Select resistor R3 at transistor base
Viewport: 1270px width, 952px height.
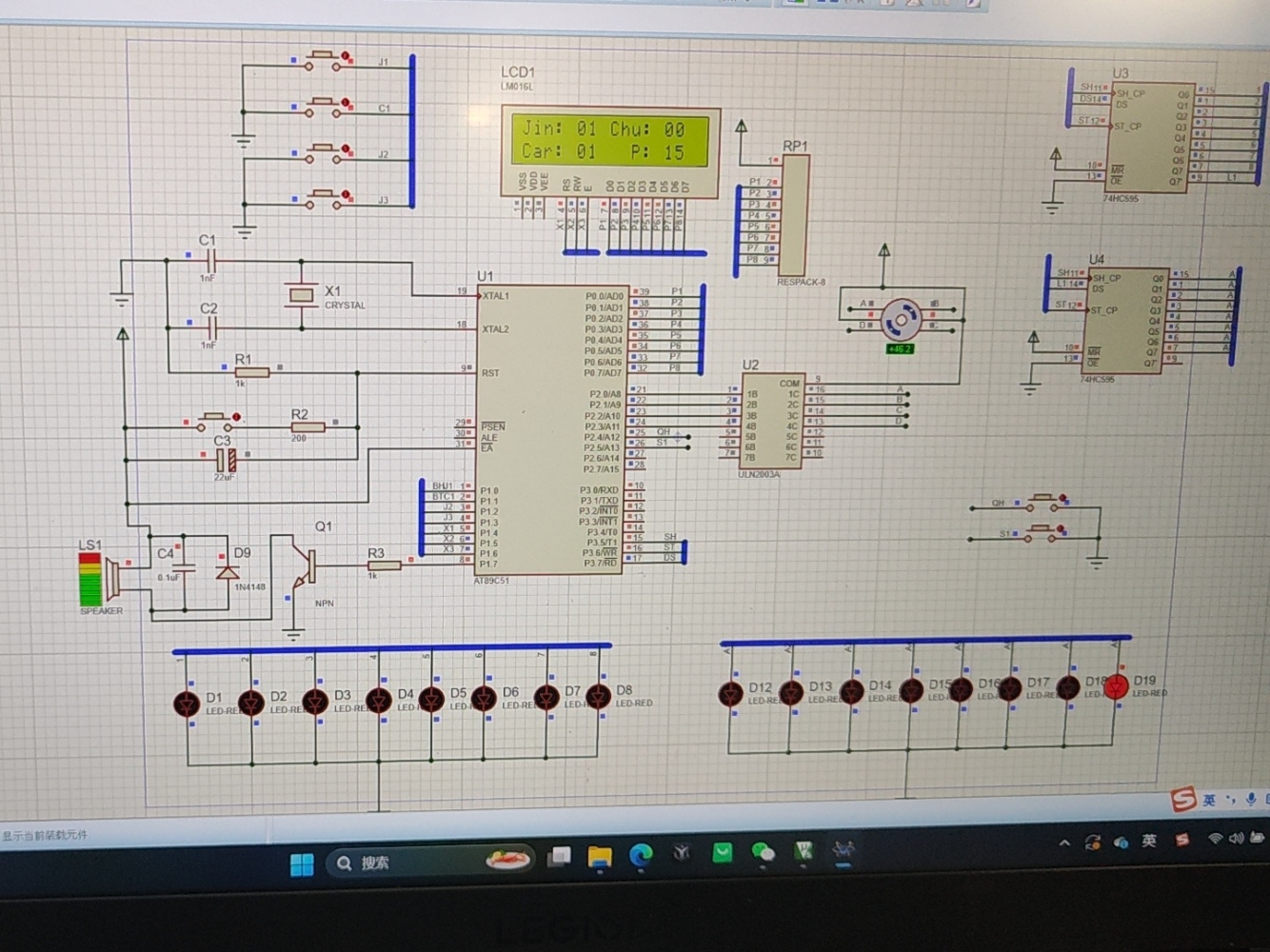pos(384,565)
